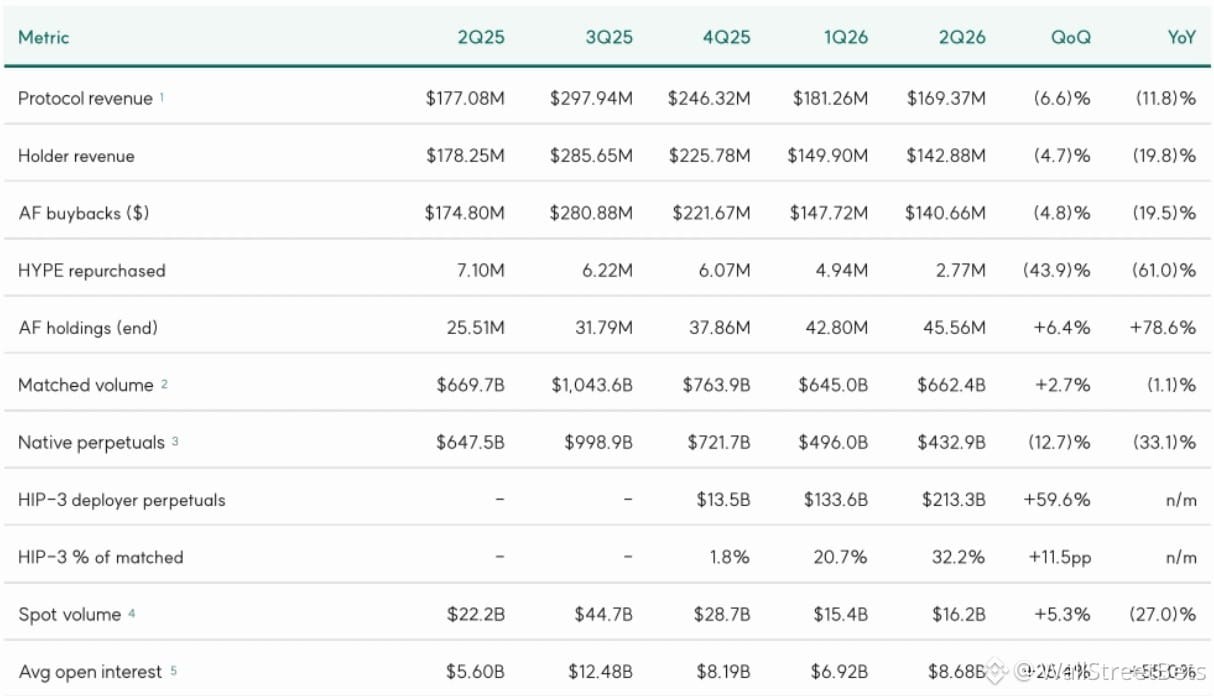Select the 4Q25 column header
The height and width of the screenshot is (696, 1214).
[726, 38]
